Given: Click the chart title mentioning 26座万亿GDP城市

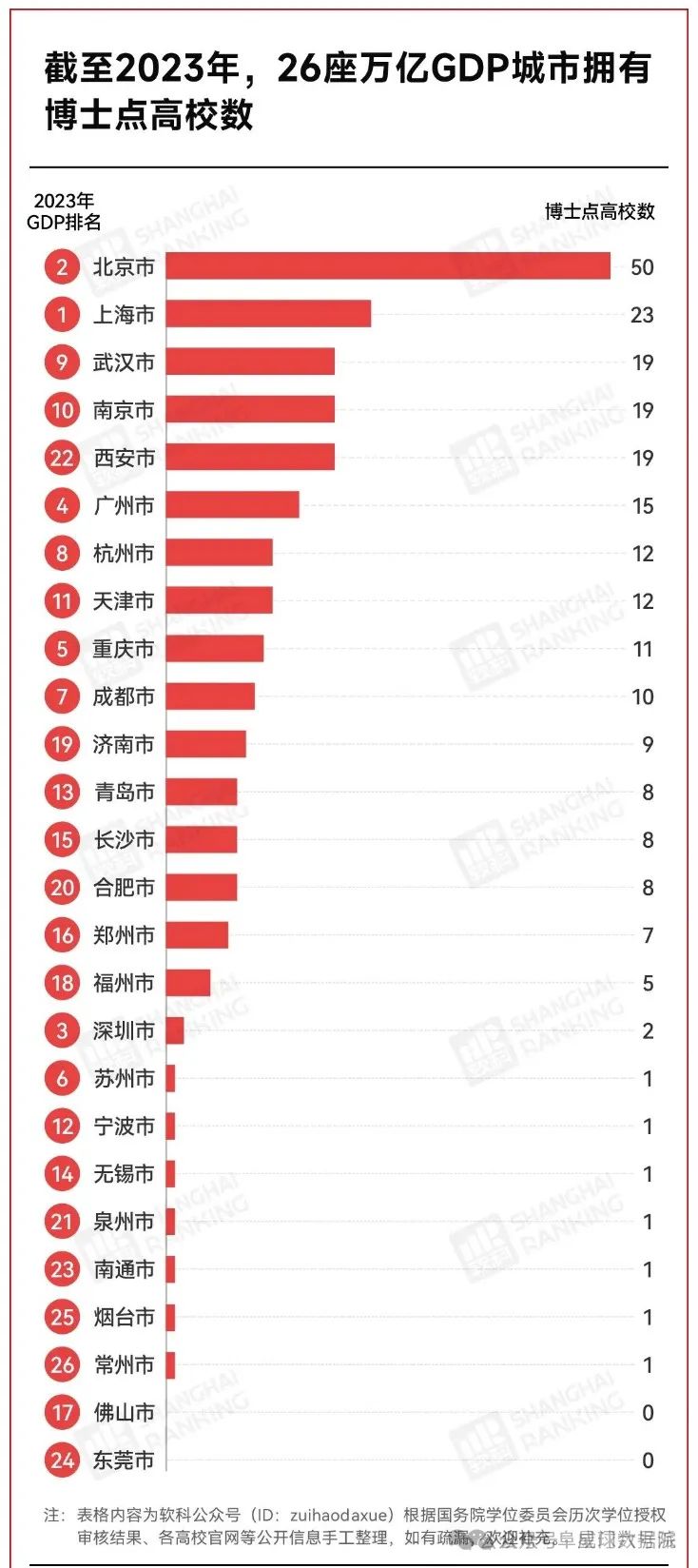Looking at the screenshot, I should click(x=347, y=91).
